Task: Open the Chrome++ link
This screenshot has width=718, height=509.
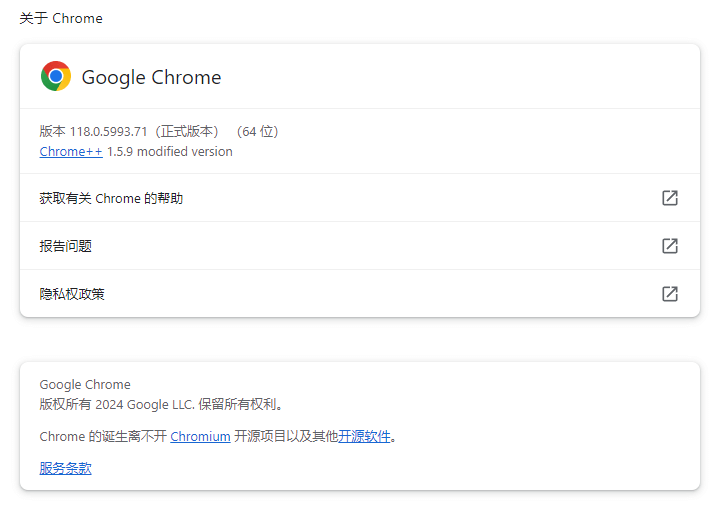Action: [71, 152]
